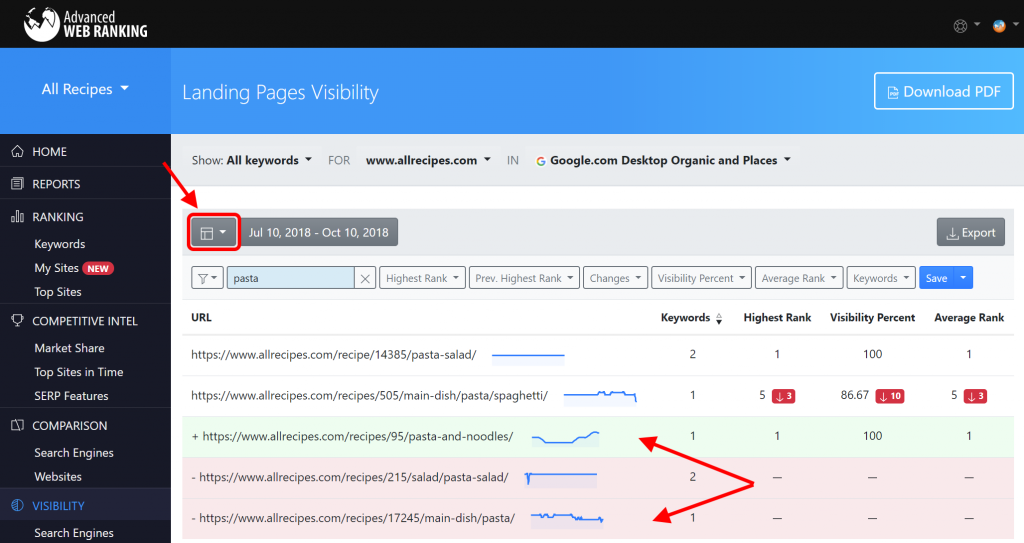Click the Visibility globe icon

coord(18,505)
